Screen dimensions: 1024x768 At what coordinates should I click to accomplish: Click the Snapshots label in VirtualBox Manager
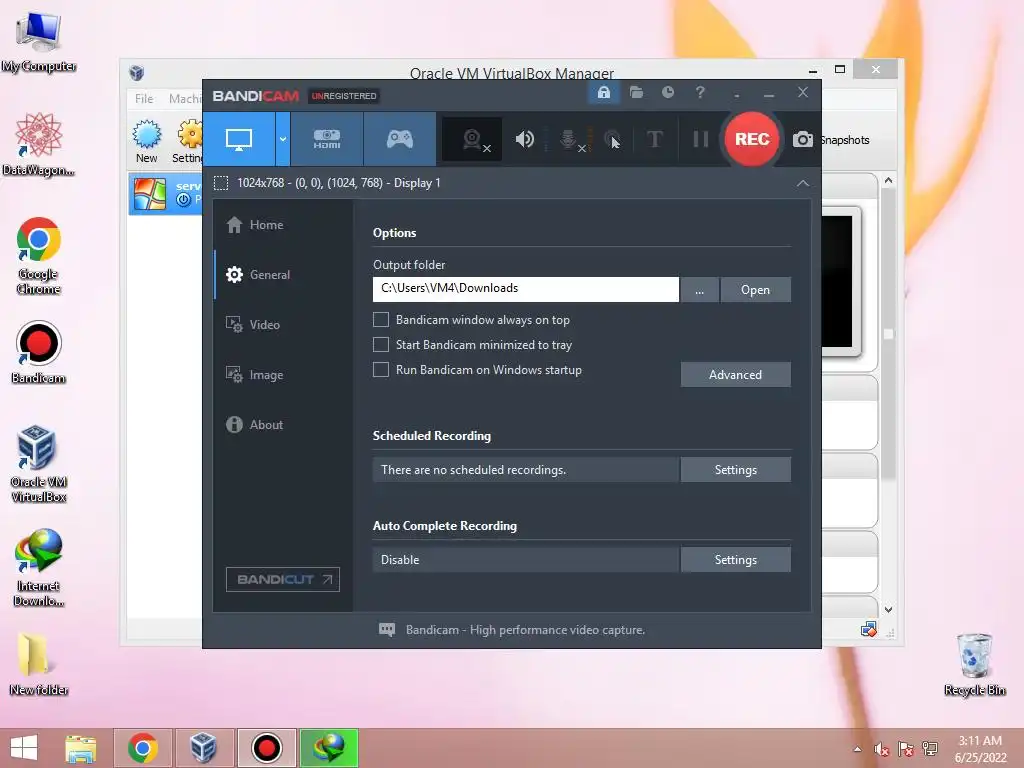click(x=845, y=140)
